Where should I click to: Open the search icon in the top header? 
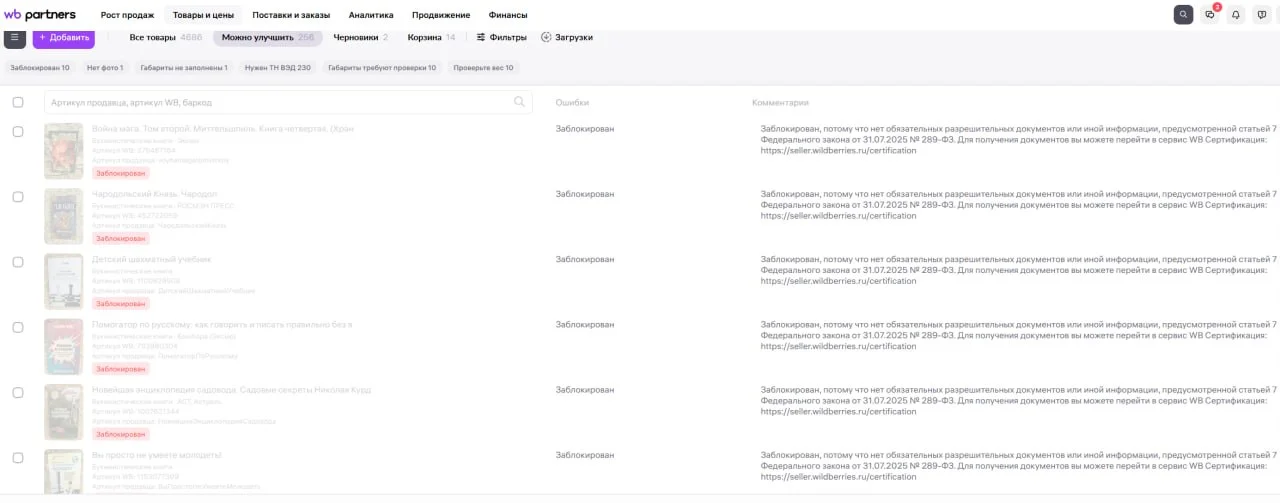tap(1183, 15)
